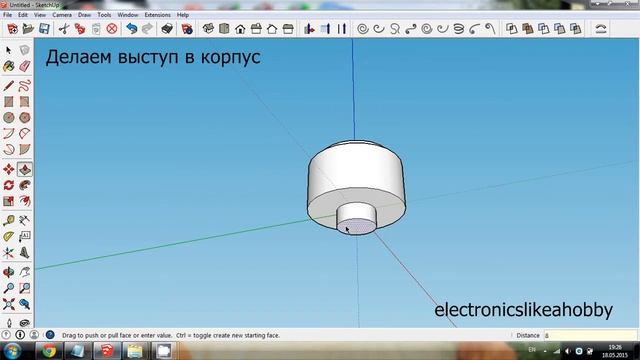Click the brown Intersect solid tool icon
Viewport: 640px width, 360px height.
527,29
